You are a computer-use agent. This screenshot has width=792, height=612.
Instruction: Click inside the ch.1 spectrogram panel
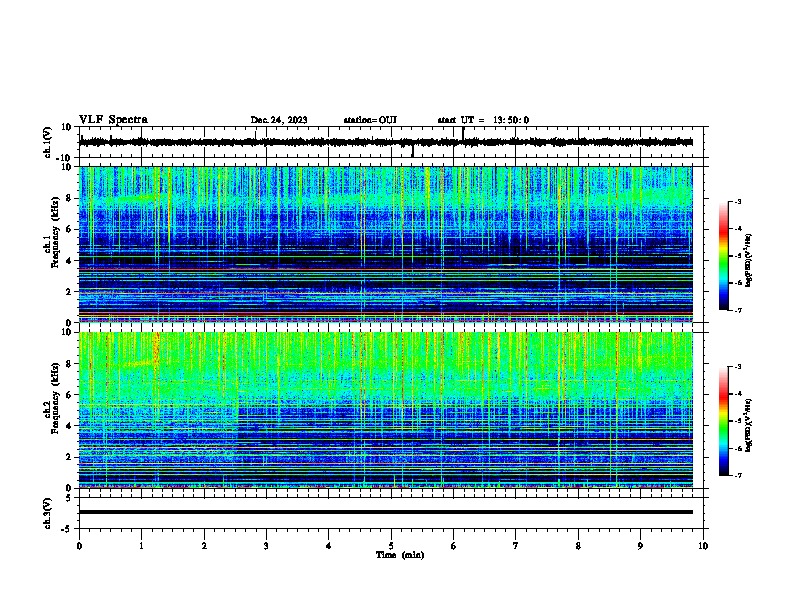click(386, 244)
